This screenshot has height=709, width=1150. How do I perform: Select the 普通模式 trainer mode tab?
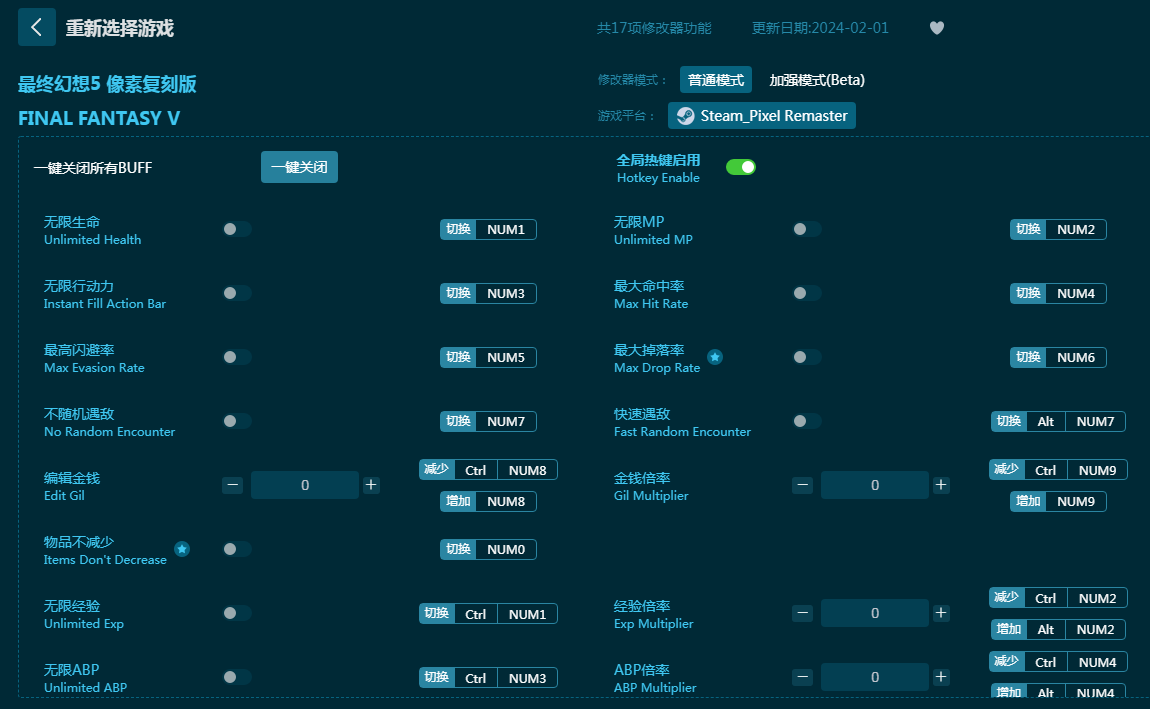click(716, 80)
